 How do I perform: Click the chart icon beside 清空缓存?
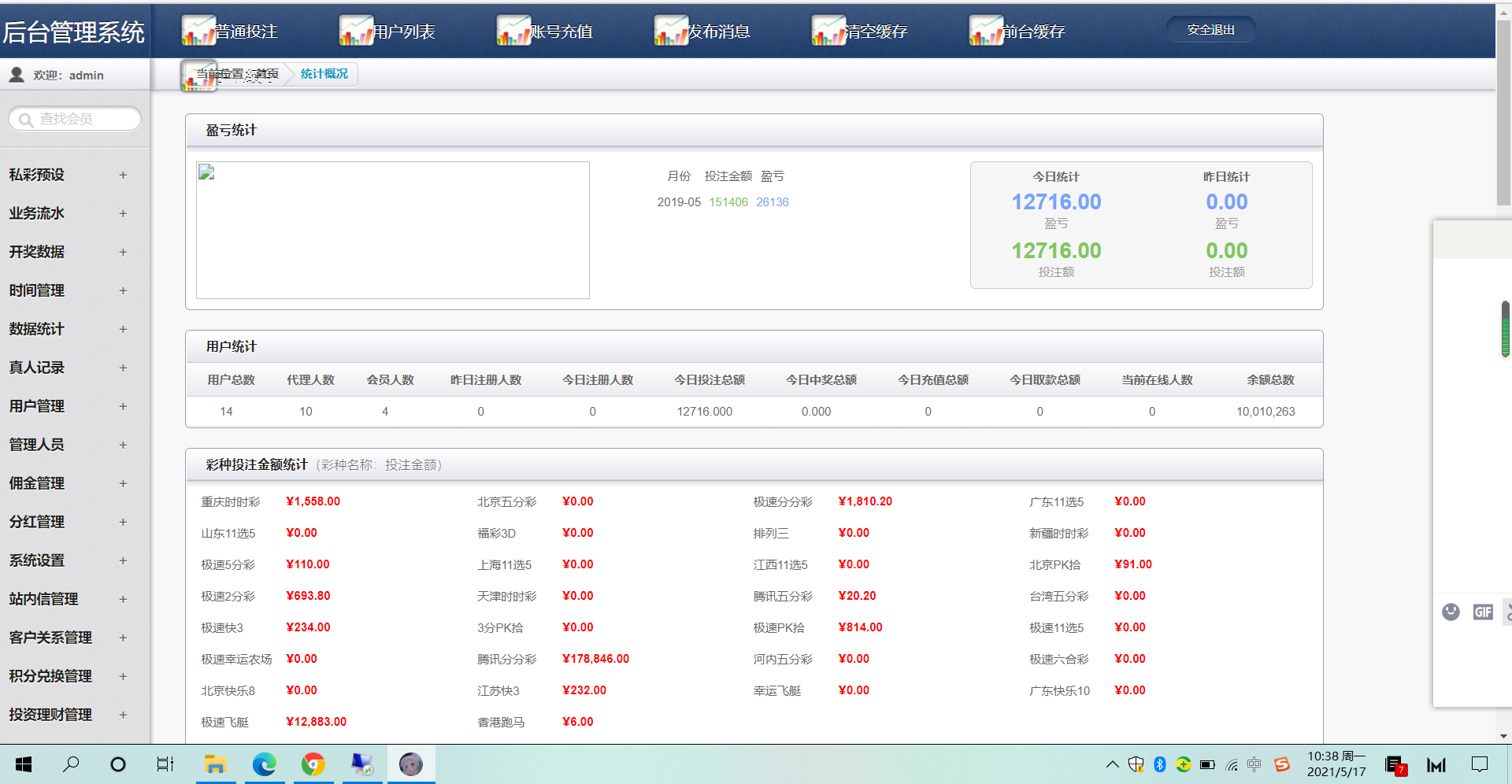point(828,31)
